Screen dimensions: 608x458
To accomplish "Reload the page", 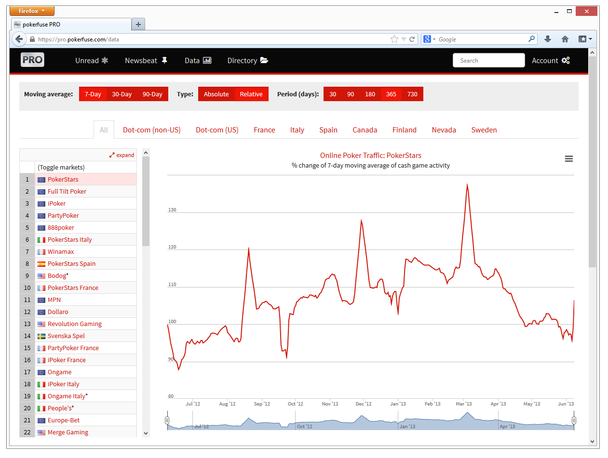I will point(412,39).
